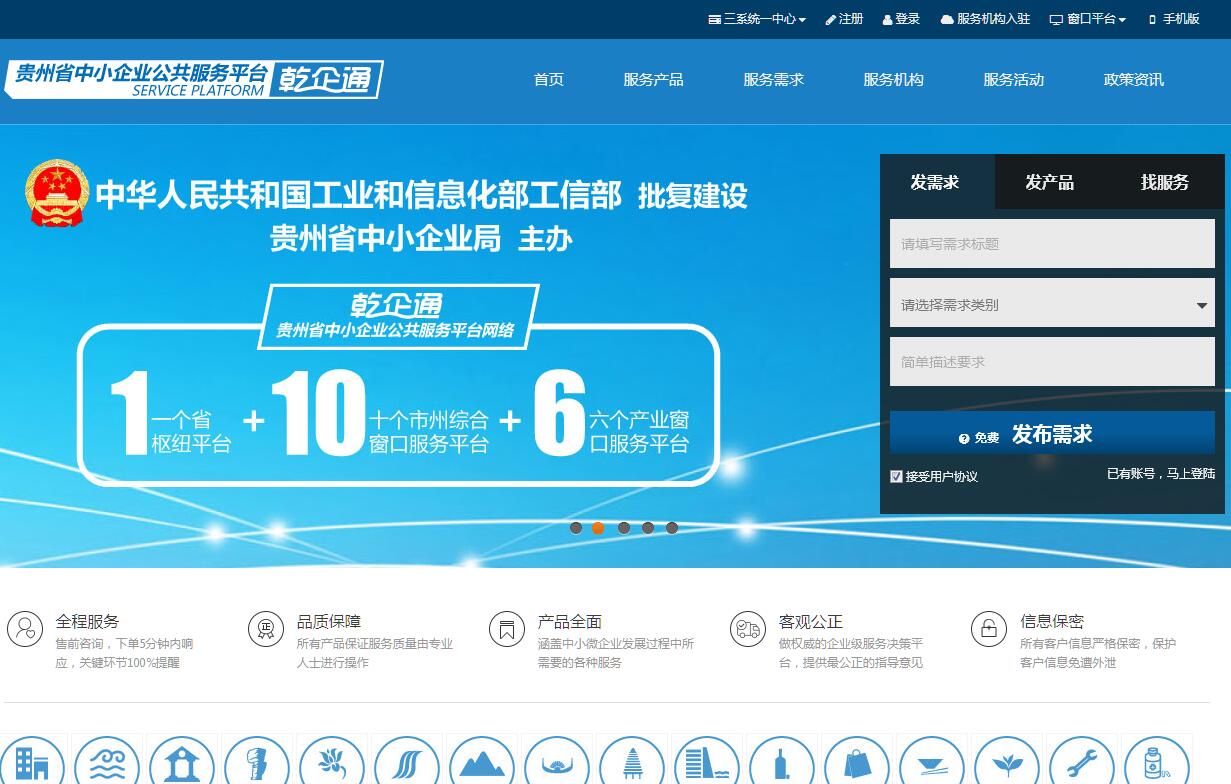Screen dimensions: 1231x784
Task: Click the classical columned building icon
Action: pyautogui.click(x=182, y=765)
